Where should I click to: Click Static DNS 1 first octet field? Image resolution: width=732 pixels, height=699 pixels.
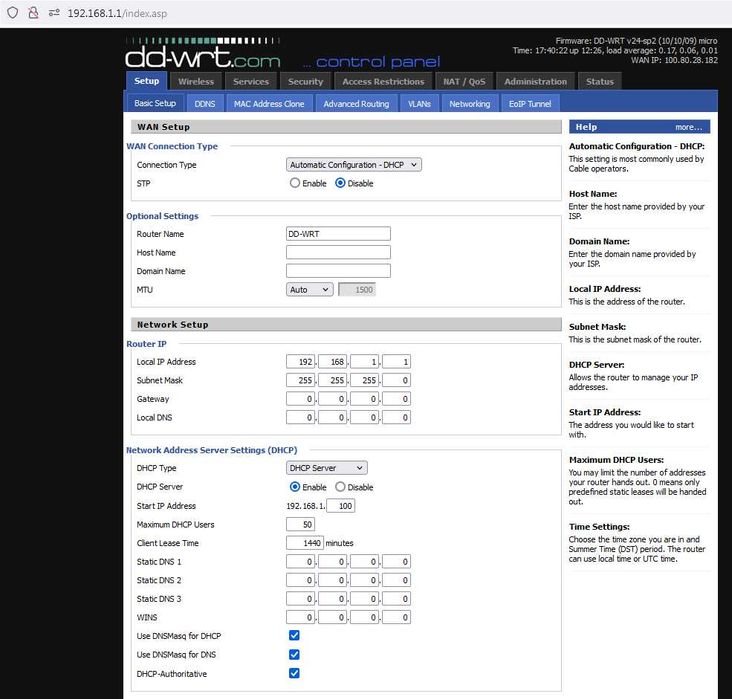coord(300,561)
